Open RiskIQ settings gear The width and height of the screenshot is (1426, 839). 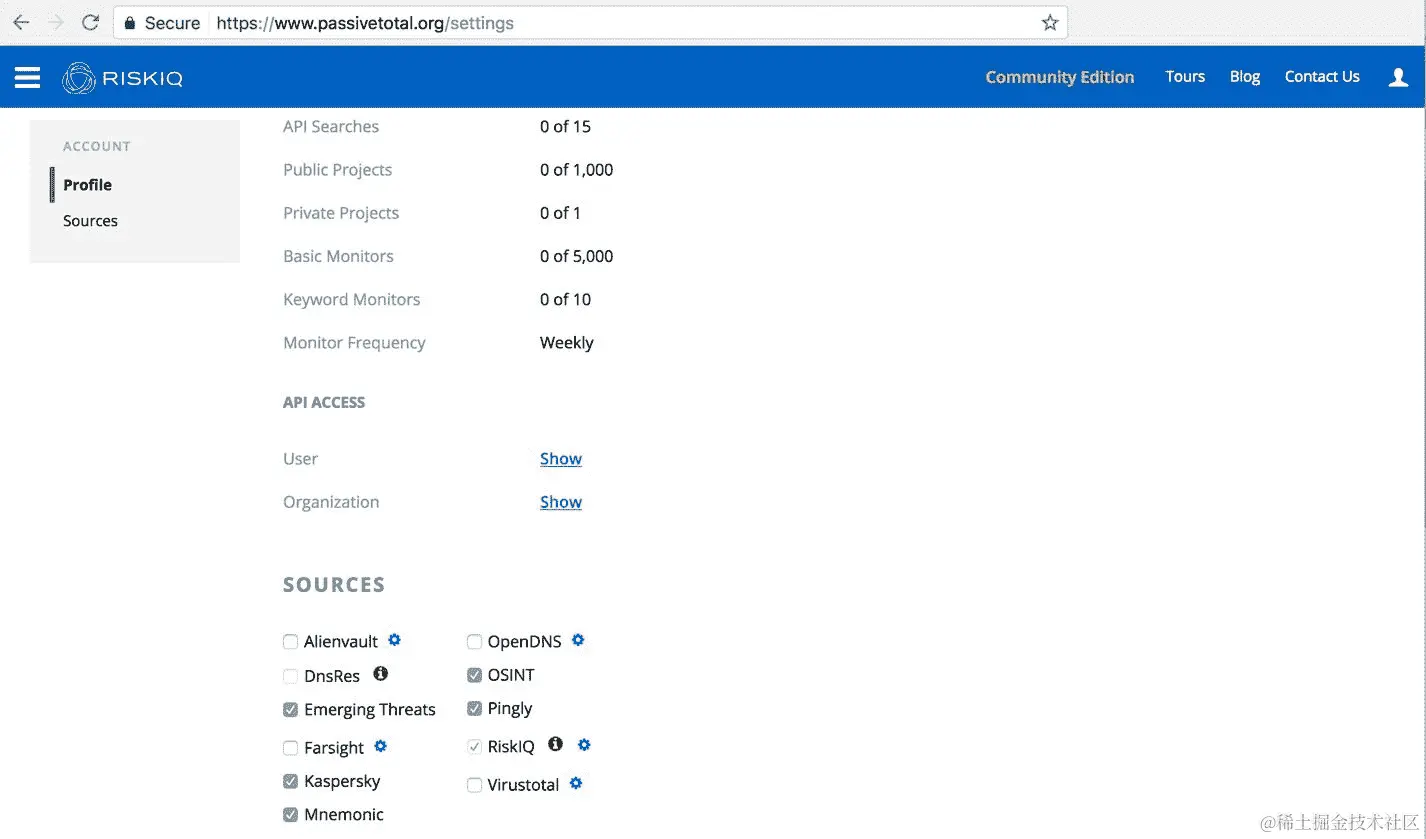click(585, 744)
